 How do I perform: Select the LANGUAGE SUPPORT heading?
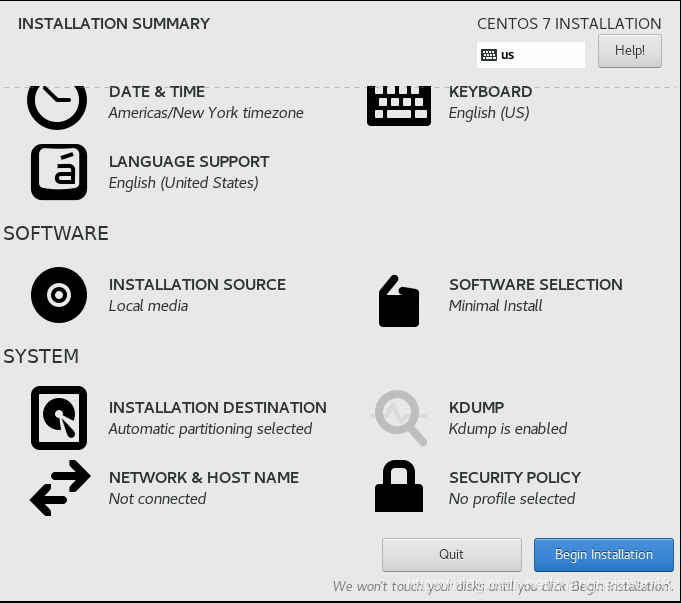click(189, 162)
